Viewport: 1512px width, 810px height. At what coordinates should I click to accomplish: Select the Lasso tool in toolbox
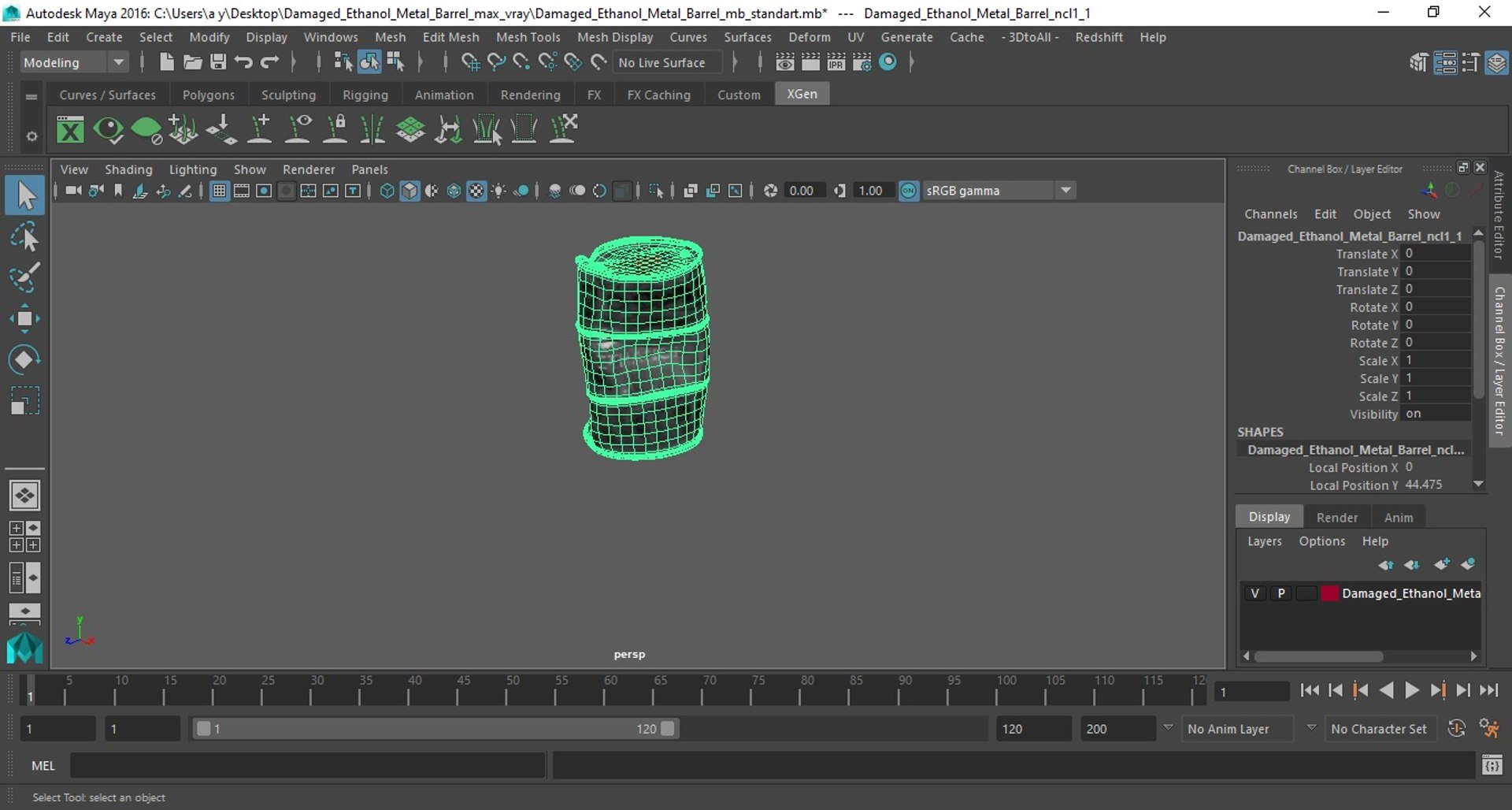[x=24, y=236]
